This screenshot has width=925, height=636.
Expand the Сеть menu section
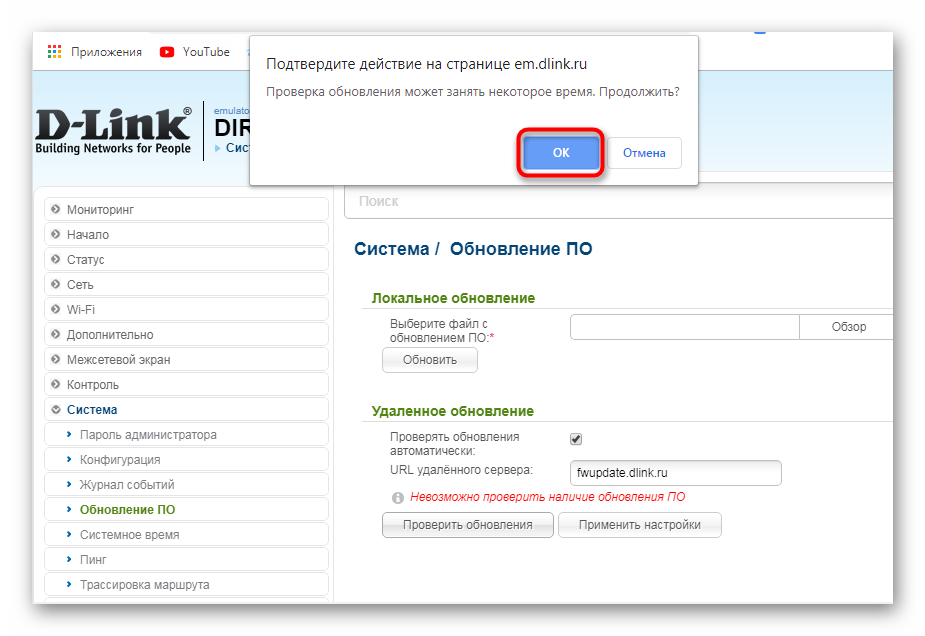click(186, 284)
